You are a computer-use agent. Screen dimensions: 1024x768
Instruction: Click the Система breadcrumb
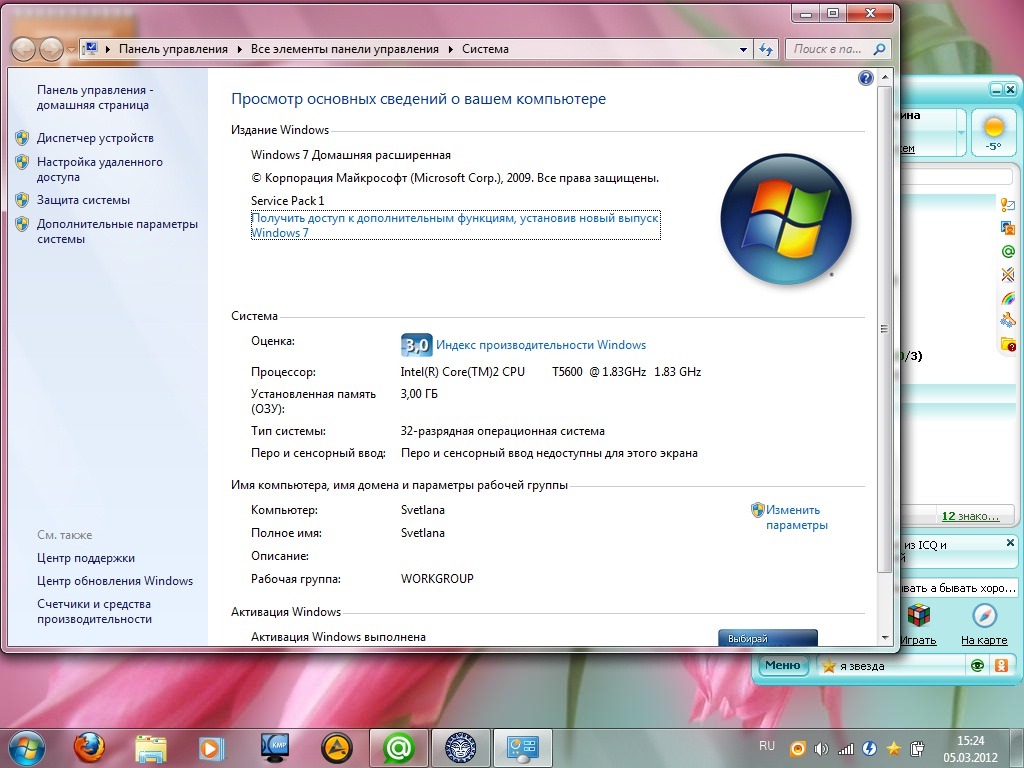(x=485, y=49)
